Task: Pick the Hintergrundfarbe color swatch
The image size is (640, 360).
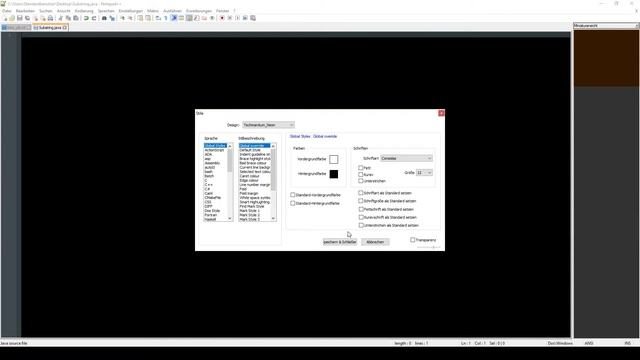Action: [x=333, y=174]
